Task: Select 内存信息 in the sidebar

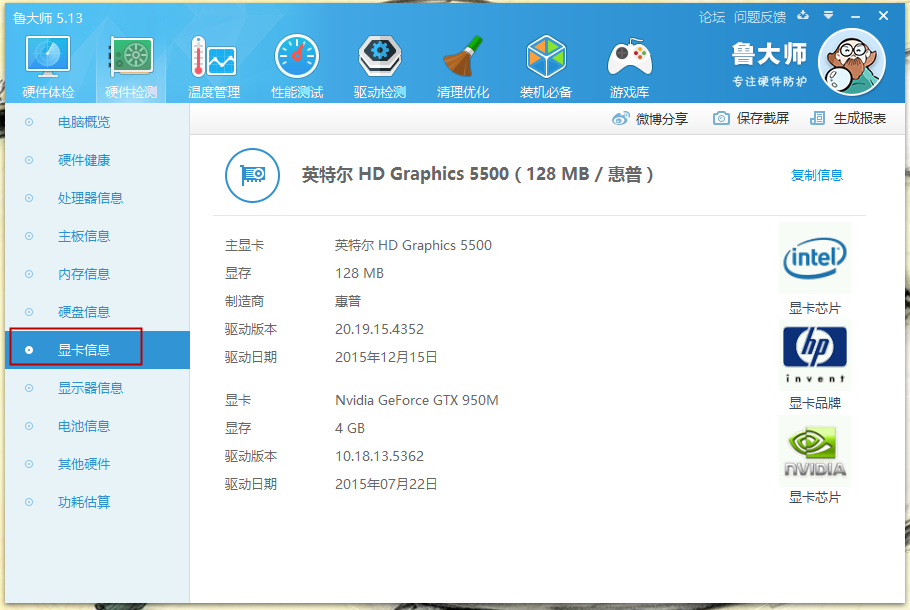Action: click(x=84, y=274)
